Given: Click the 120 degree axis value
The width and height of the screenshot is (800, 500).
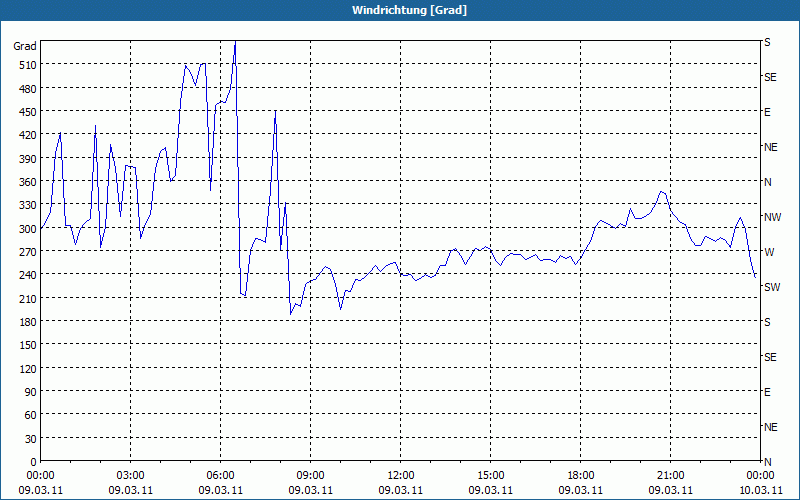Looking at the screenshot, I should click(x=28, y=368).
